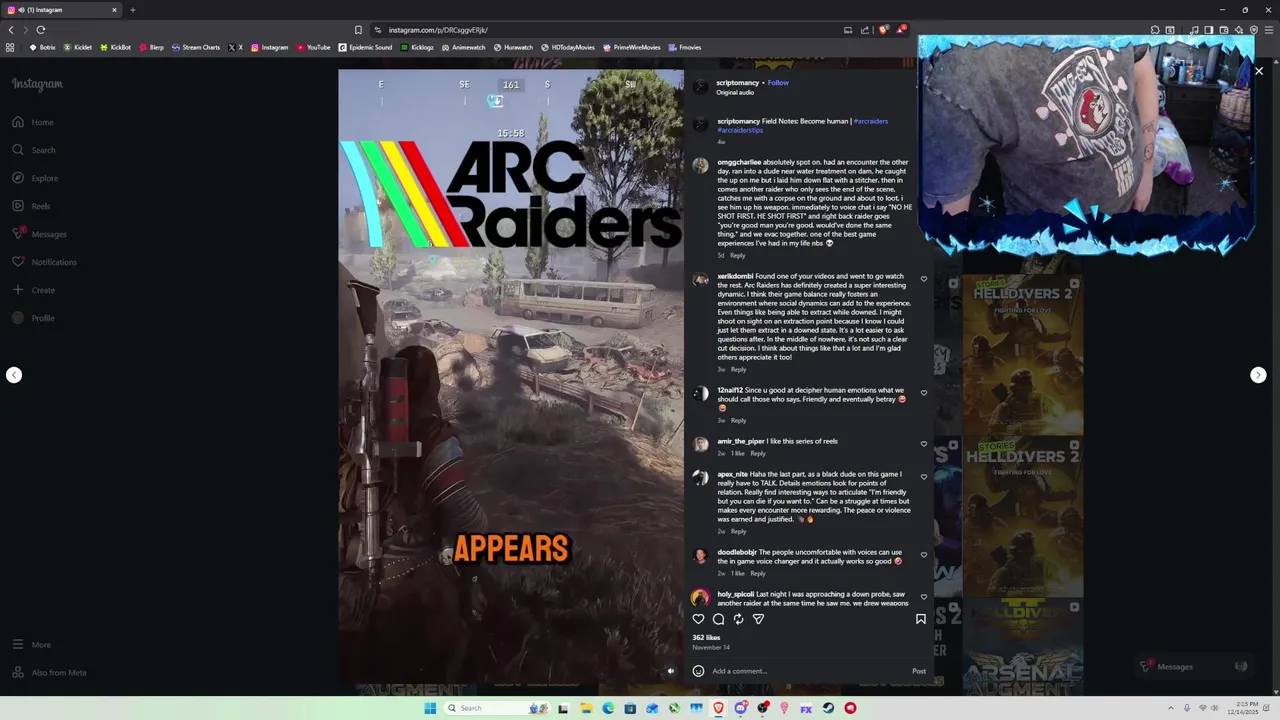The height and width of the screenshot is (720, 1280).
Task: Like apex_nite's comment
Action: [924, 477]
